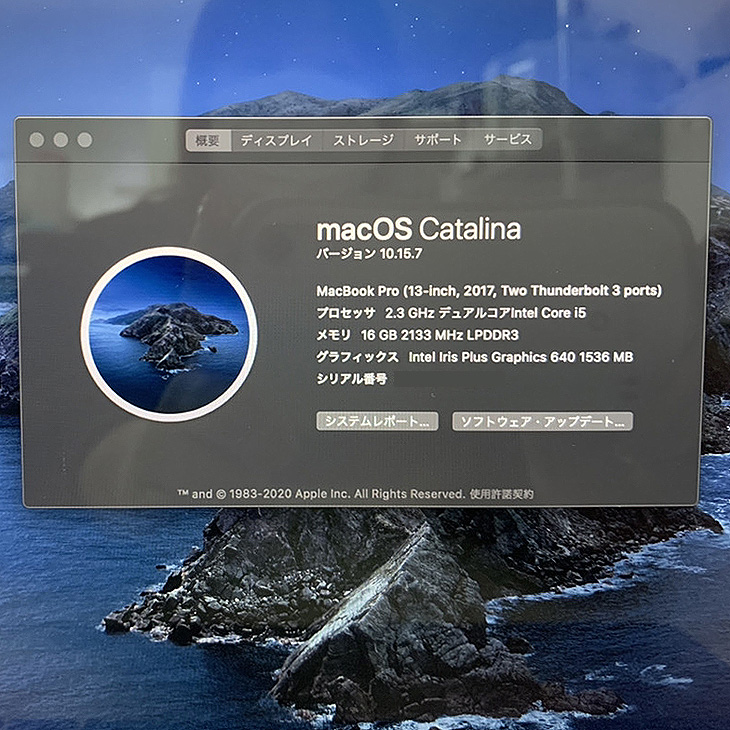Click the macOS Catalina island logo
The width and height of the screenshot is (730, 730).
(169, 334)
